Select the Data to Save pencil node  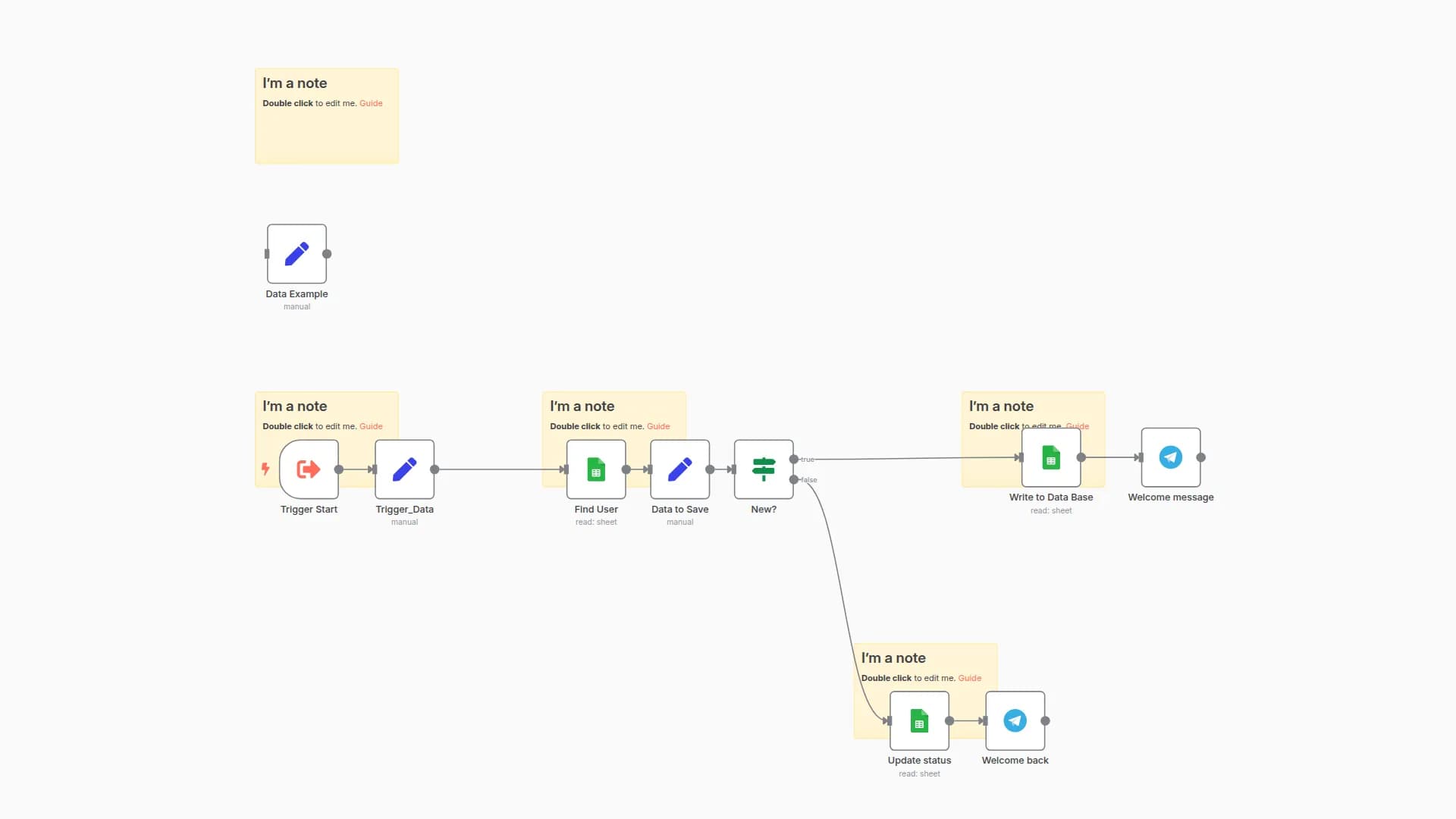pyautogui.click(x=680, y=469)
